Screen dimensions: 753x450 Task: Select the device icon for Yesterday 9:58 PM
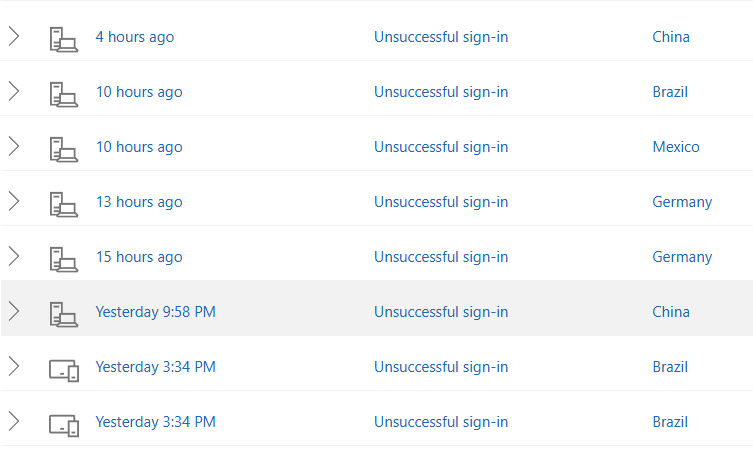point(63,313)
